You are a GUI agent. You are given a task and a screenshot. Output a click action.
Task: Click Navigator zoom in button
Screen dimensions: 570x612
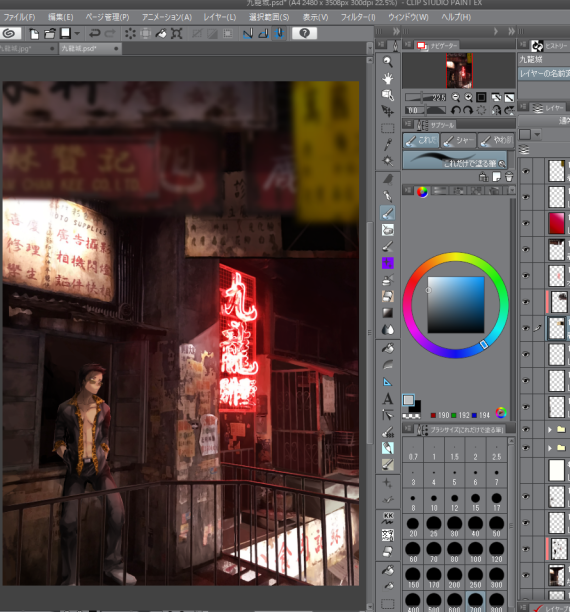(x=468, y=98)
